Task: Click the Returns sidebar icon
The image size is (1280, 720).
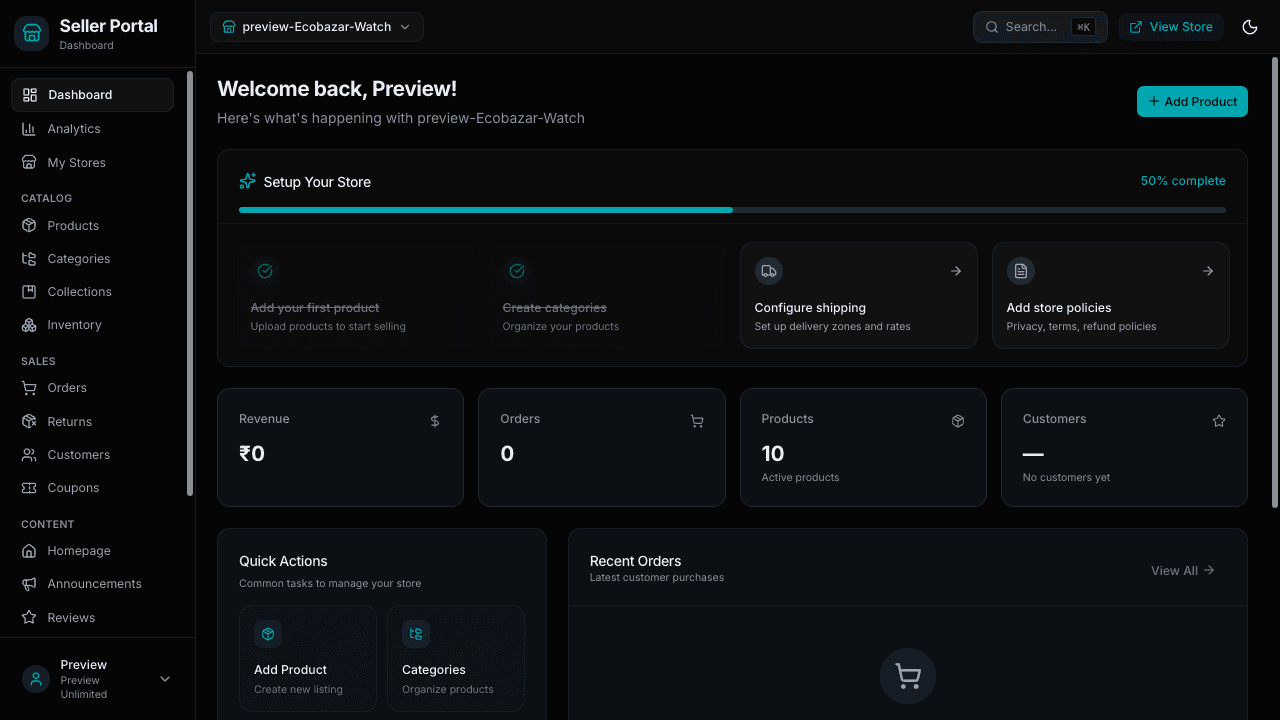Action: click(x=29, y=422)
